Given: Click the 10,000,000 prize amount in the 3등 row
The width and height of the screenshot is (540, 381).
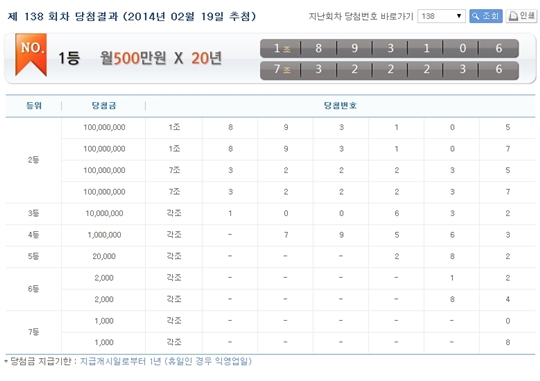Looking at the screenshot, I should tap(104, 214).
